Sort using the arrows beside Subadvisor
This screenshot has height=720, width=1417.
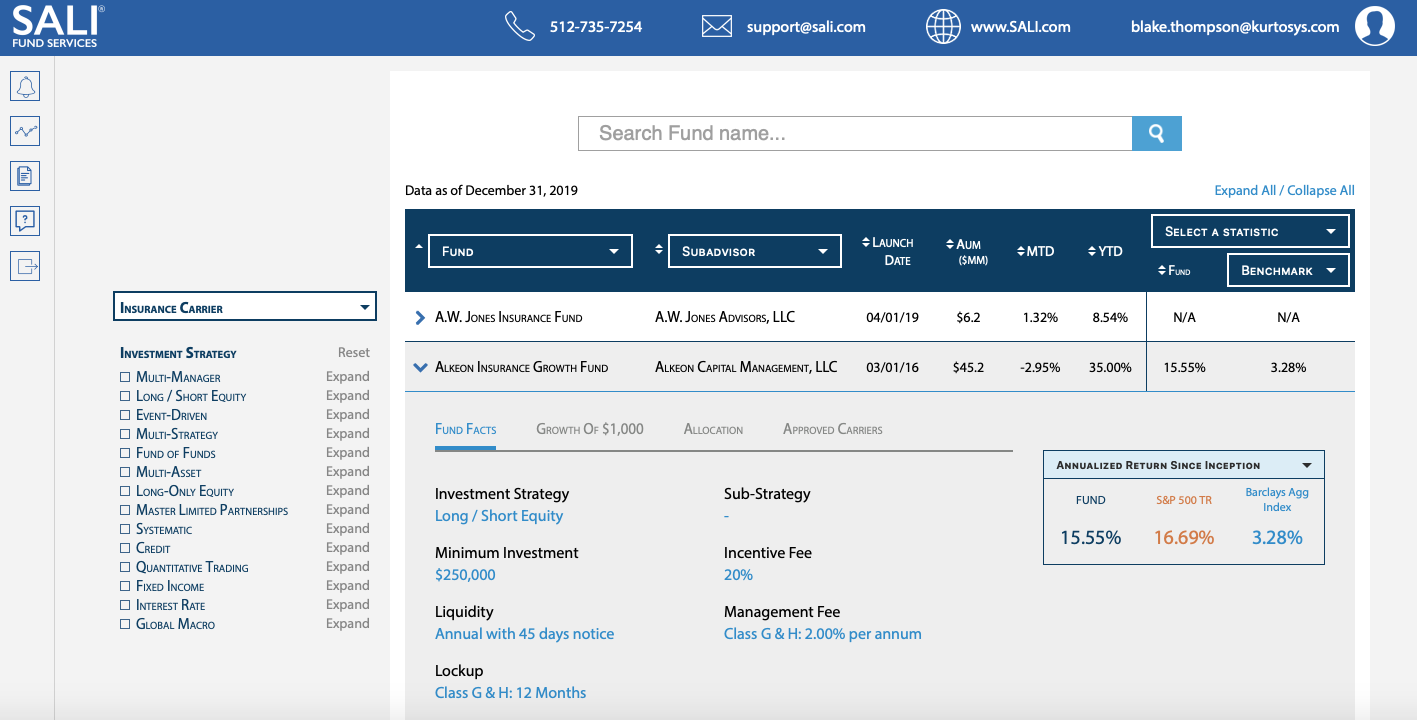click(x=658, y=249)
